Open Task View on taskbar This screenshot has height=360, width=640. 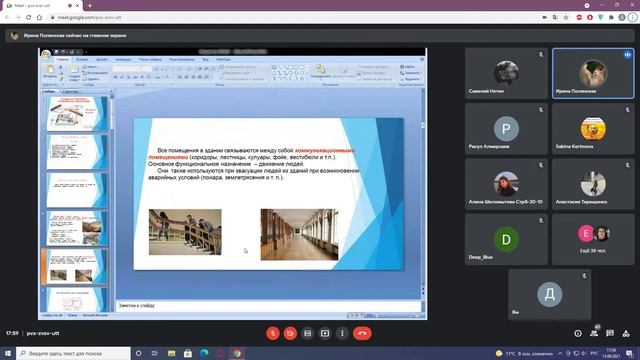coord(155,353)
